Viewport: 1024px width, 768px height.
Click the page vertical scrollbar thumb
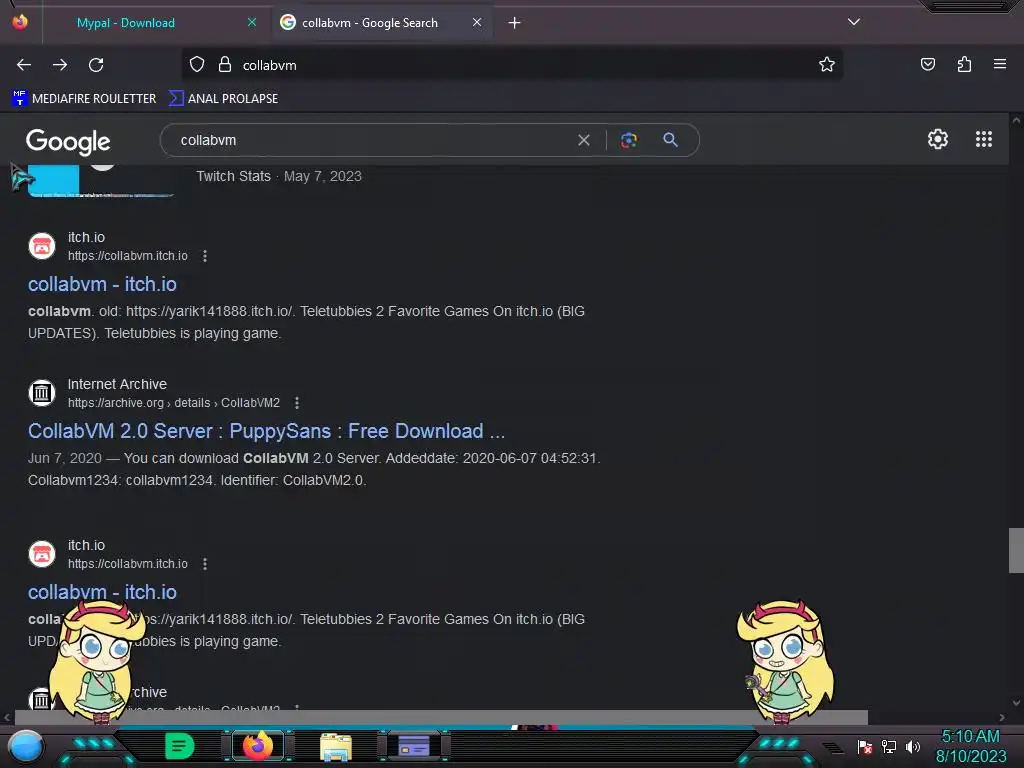tap(1016, 551)
